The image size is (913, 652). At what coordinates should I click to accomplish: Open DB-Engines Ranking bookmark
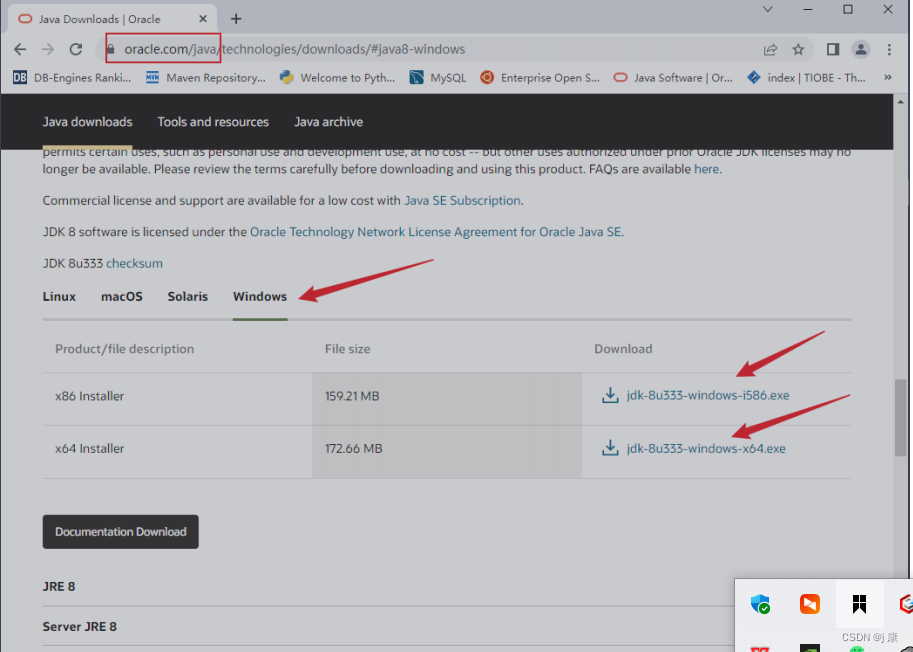pyautogui.click(x=72, y=77)
